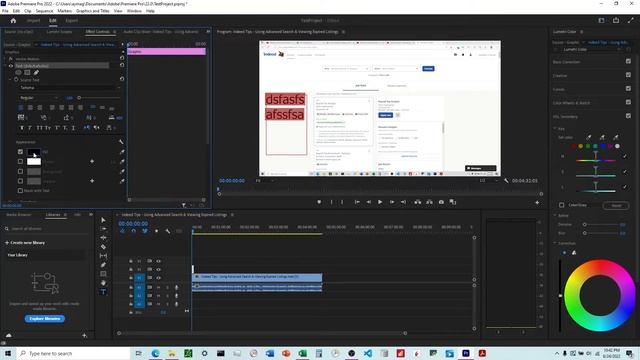Toggle Basic Correction checkbox in Lumetri
This screenshot has height=360, width=640.
(x=628, y=62)
